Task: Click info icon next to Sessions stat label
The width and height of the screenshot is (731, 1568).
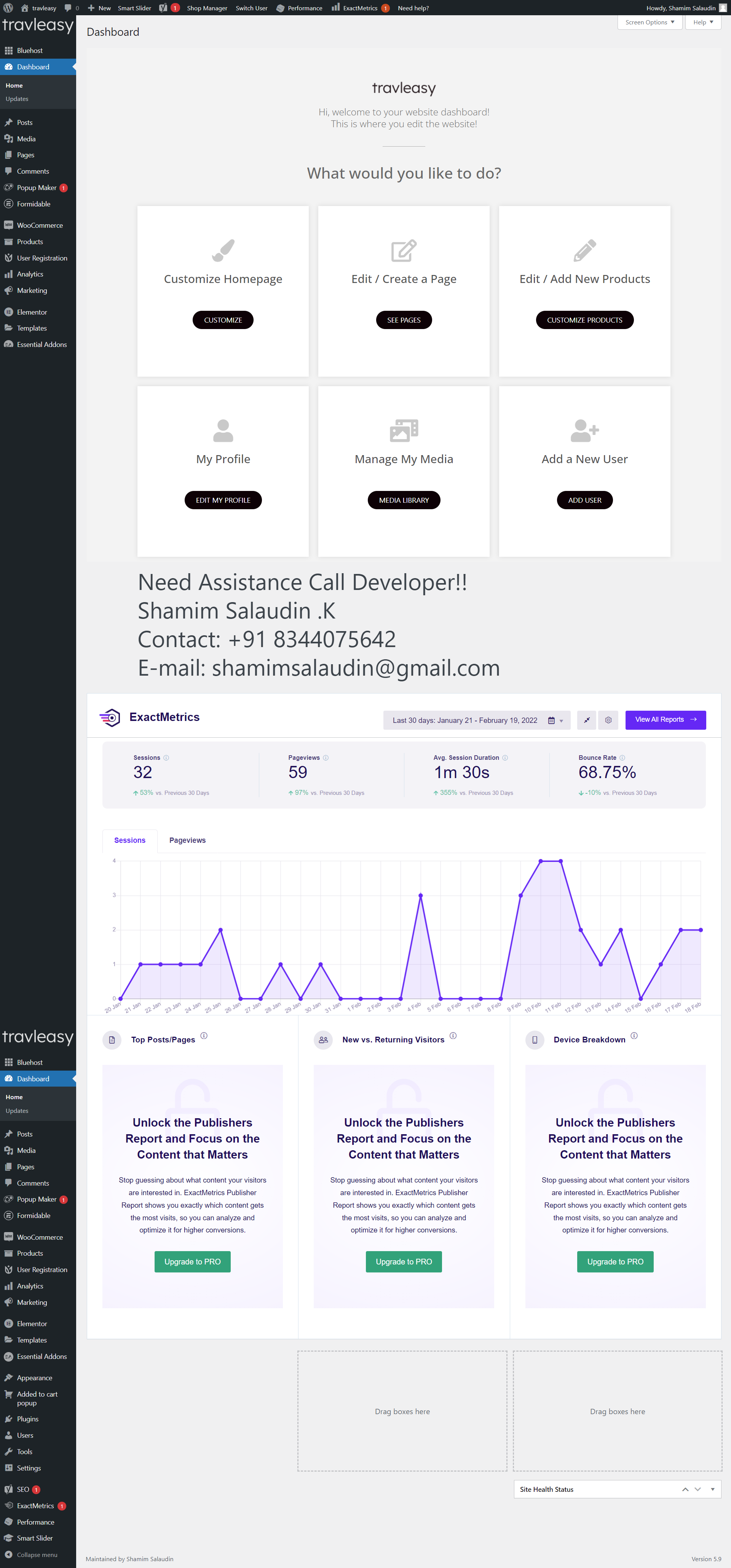Action: click(x=166, y=758)
